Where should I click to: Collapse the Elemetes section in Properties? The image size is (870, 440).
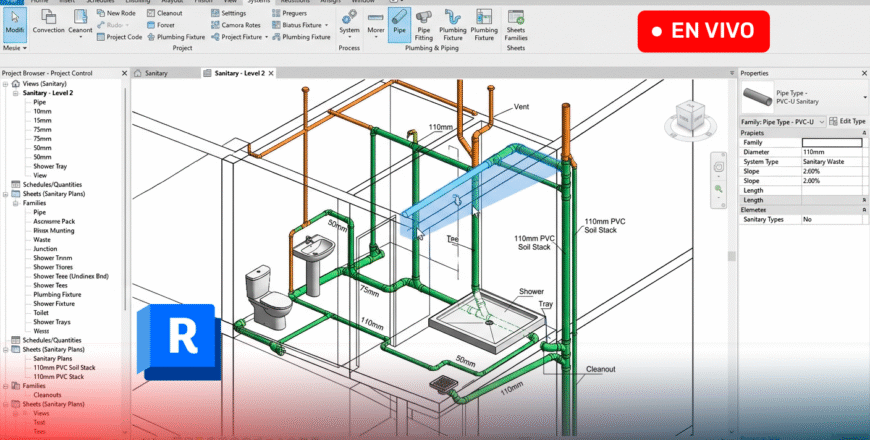coord(864,210)
